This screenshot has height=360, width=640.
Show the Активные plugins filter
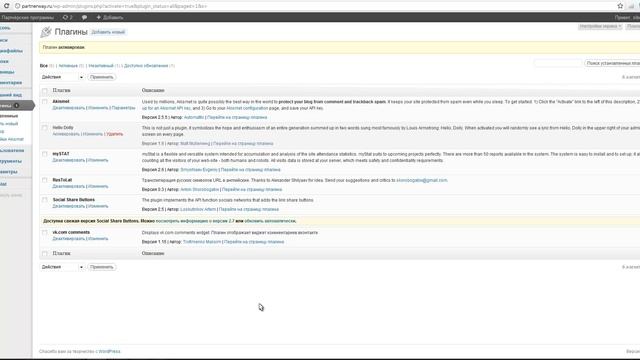tap(68, 66)
